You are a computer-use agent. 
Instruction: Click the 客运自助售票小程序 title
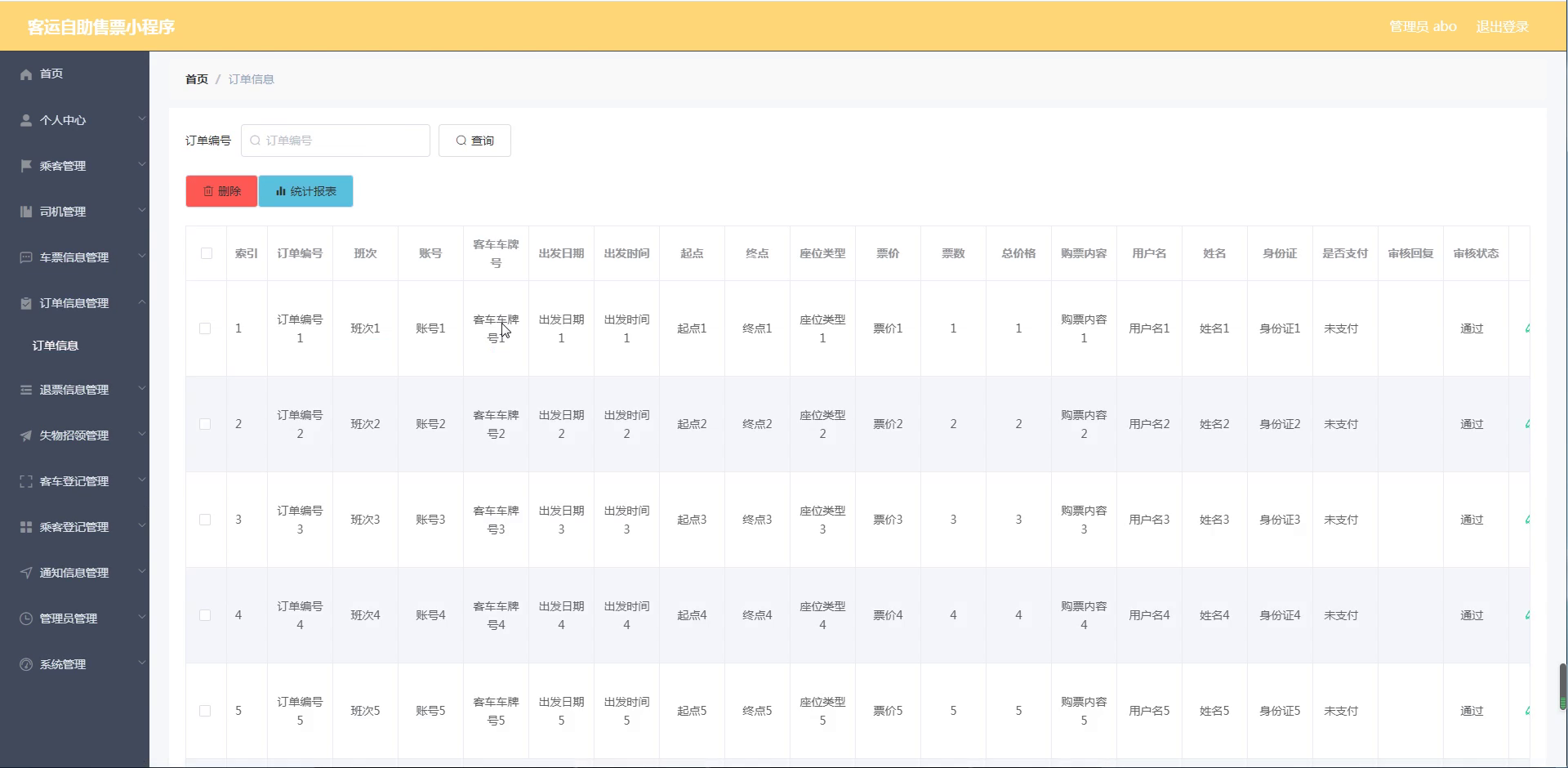click(101, 27)
